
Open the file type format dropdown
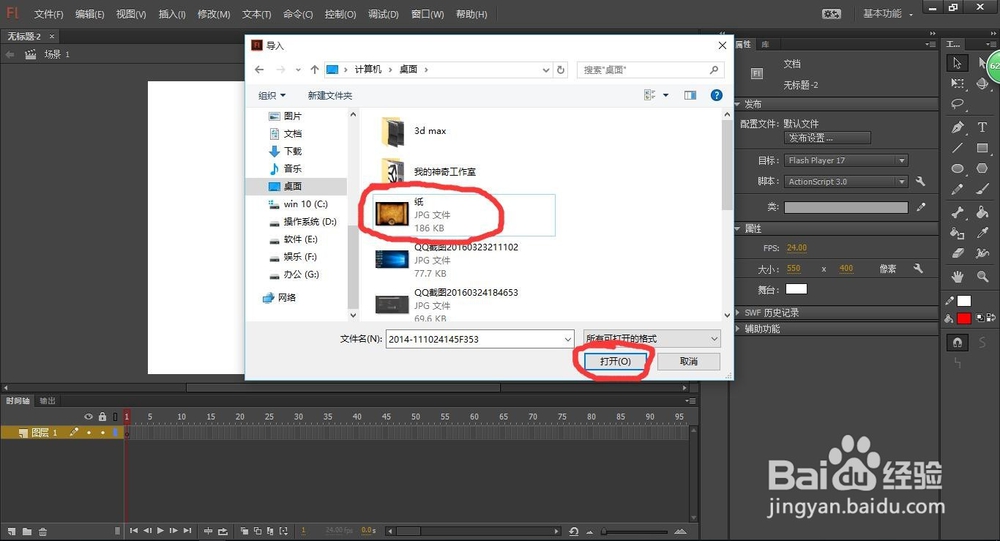click(x=652, y=339)
